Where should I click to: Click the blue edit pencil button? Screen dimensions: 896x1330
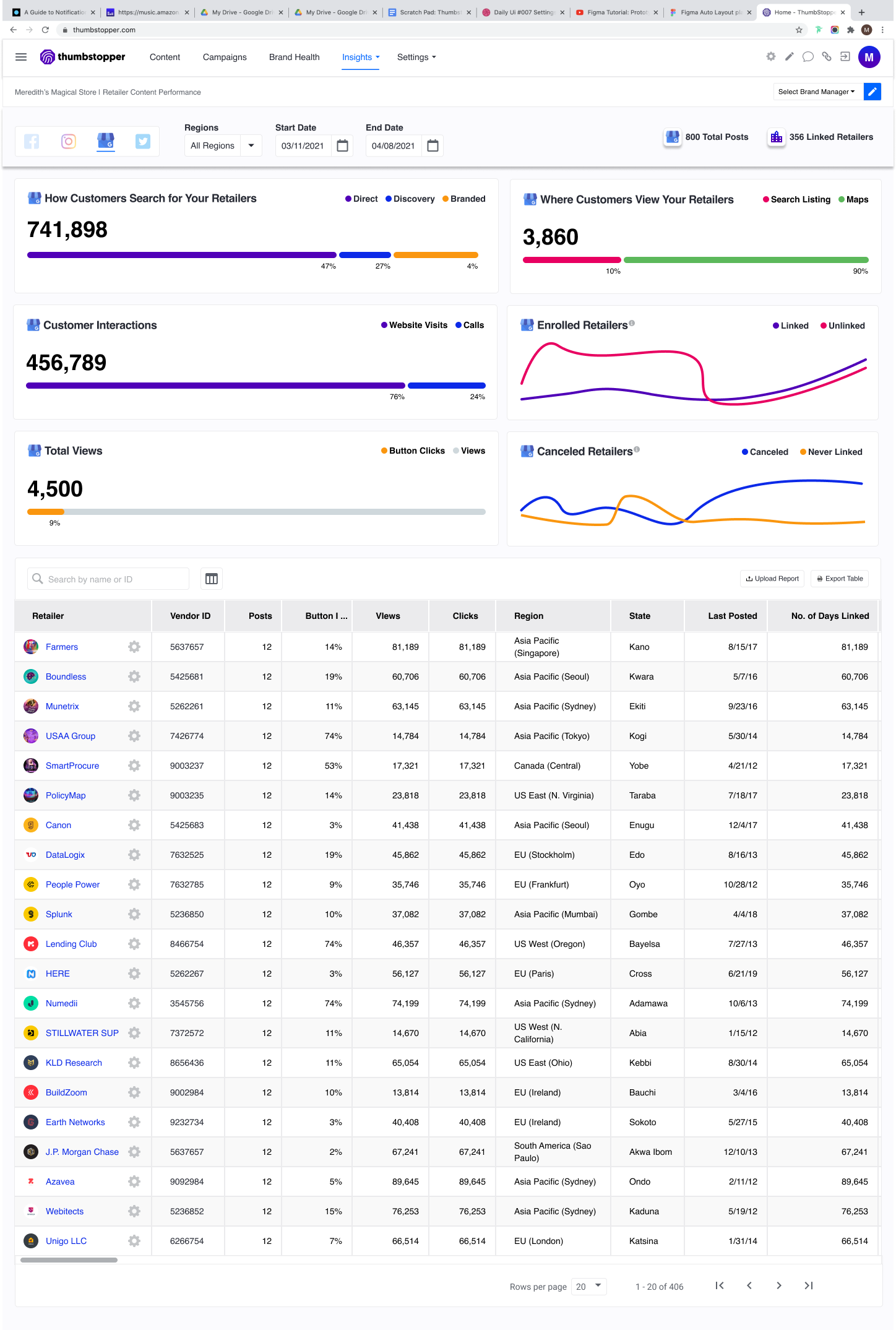872,92
